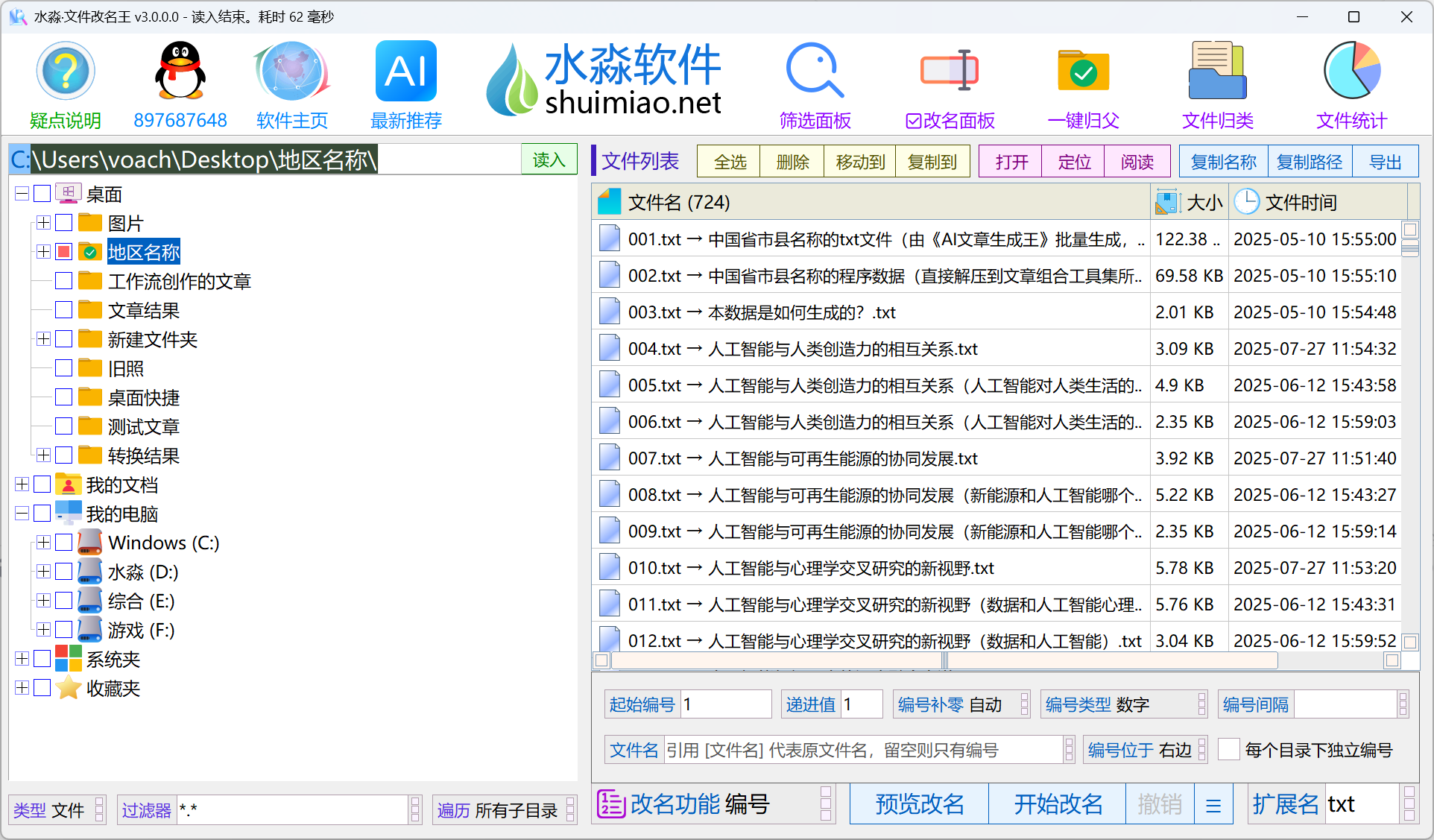This screenshot has width=1434, height=840.
Task: Click the 开始改名 button
Action: click(1057, 803)
